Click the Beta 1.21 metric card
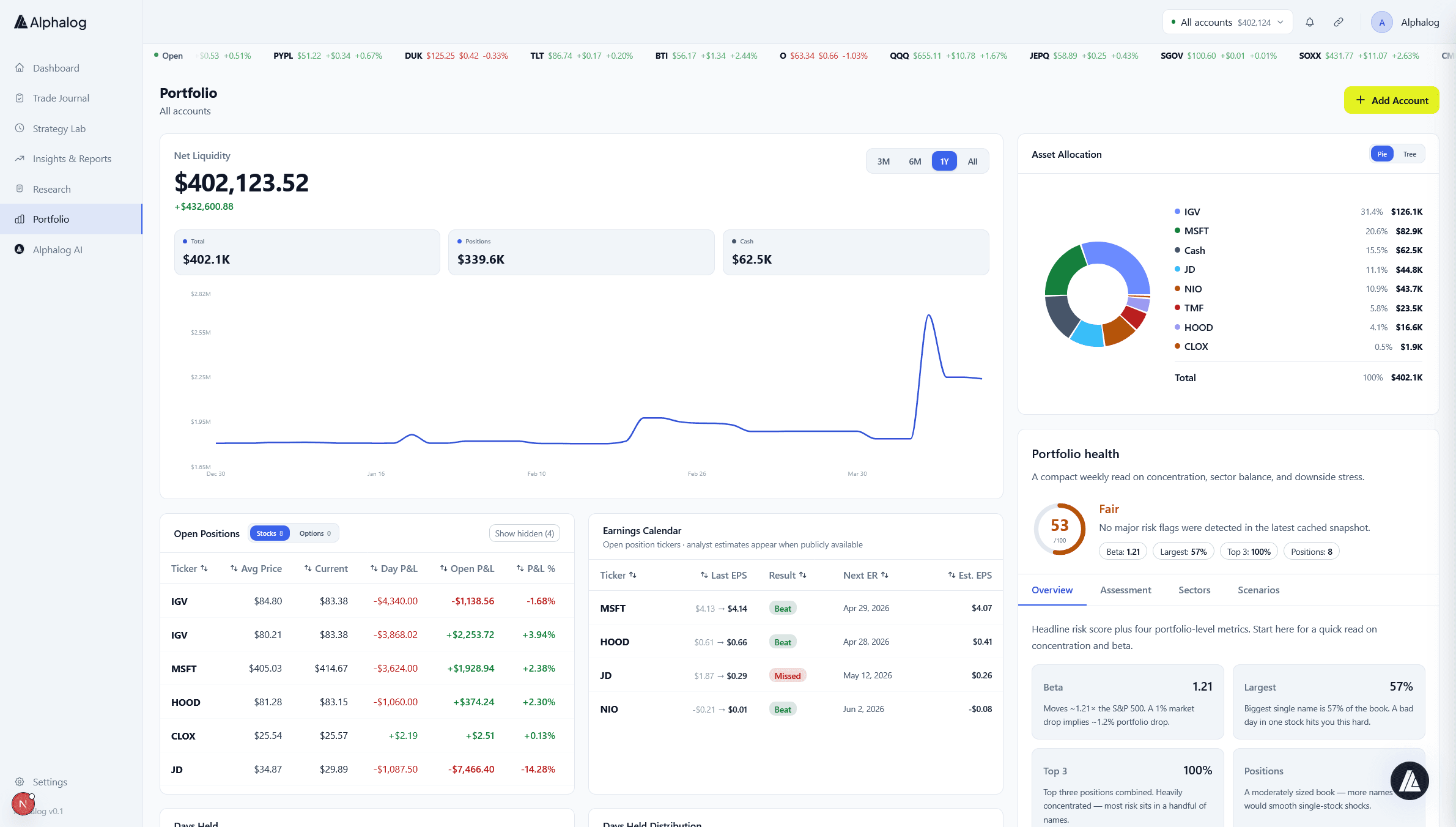The width and height of the screenshot is (1456, 827). click(1128, 702)
